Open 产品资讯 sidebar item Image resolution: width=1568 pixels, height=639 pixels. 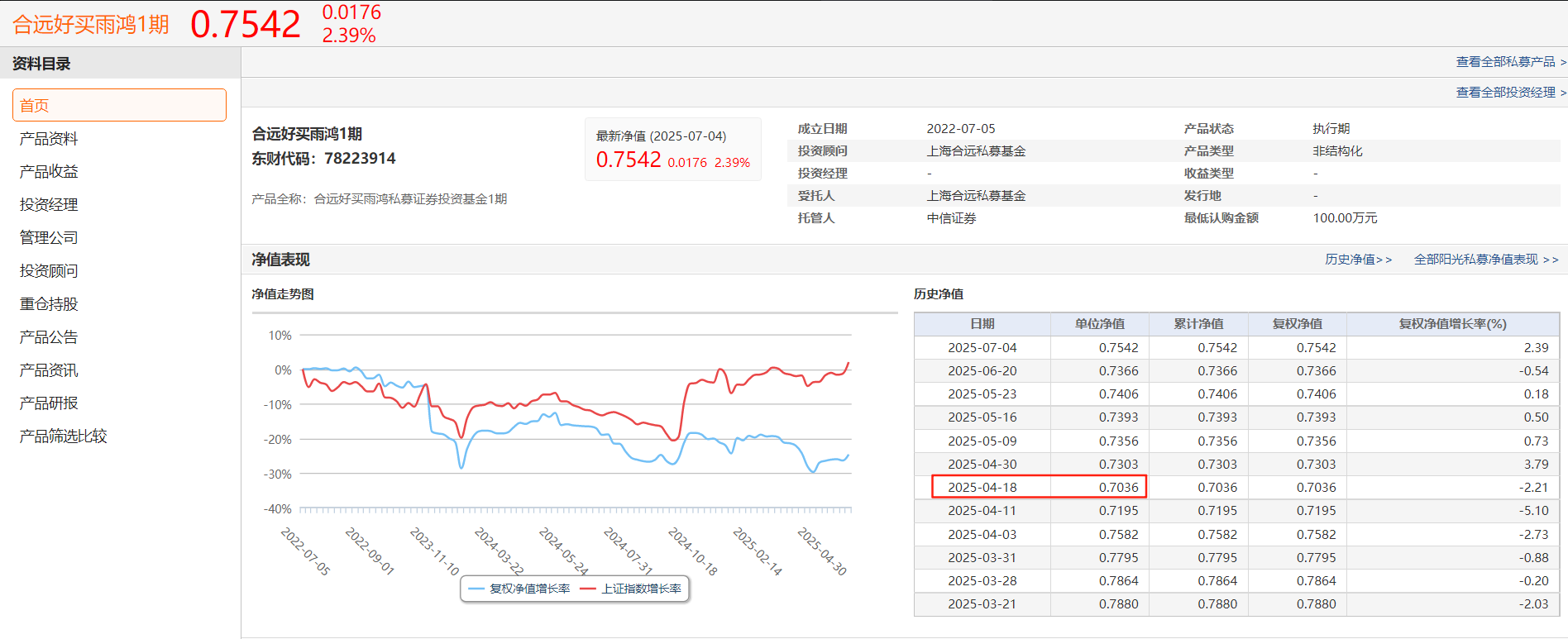(49, 370)
